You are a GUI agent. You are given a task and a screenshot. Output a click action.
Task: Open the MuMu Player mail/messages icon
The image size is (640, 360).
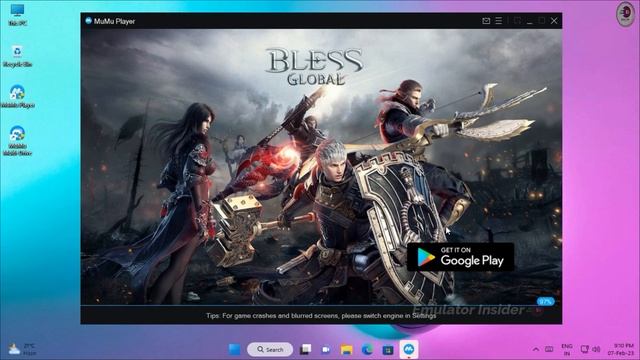click(486, 21)
